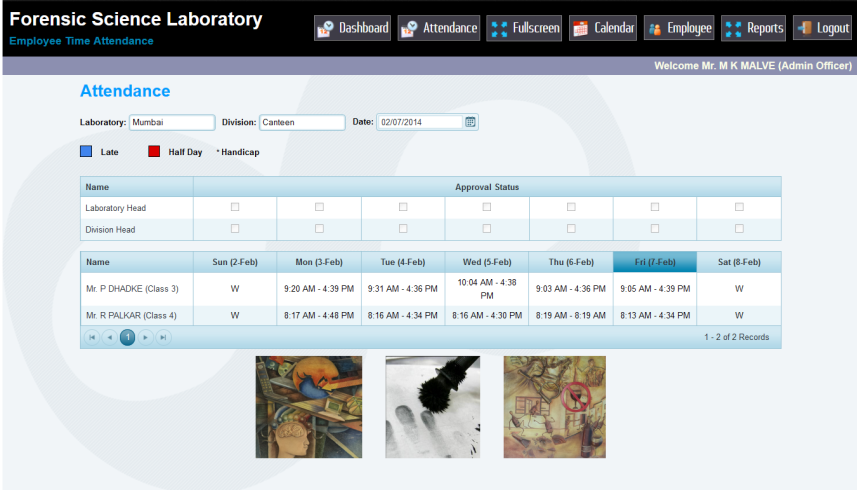Click the Logout button
Image resolution: width=857 pixels, height=490 pixels.
click(x=823, y=28)
